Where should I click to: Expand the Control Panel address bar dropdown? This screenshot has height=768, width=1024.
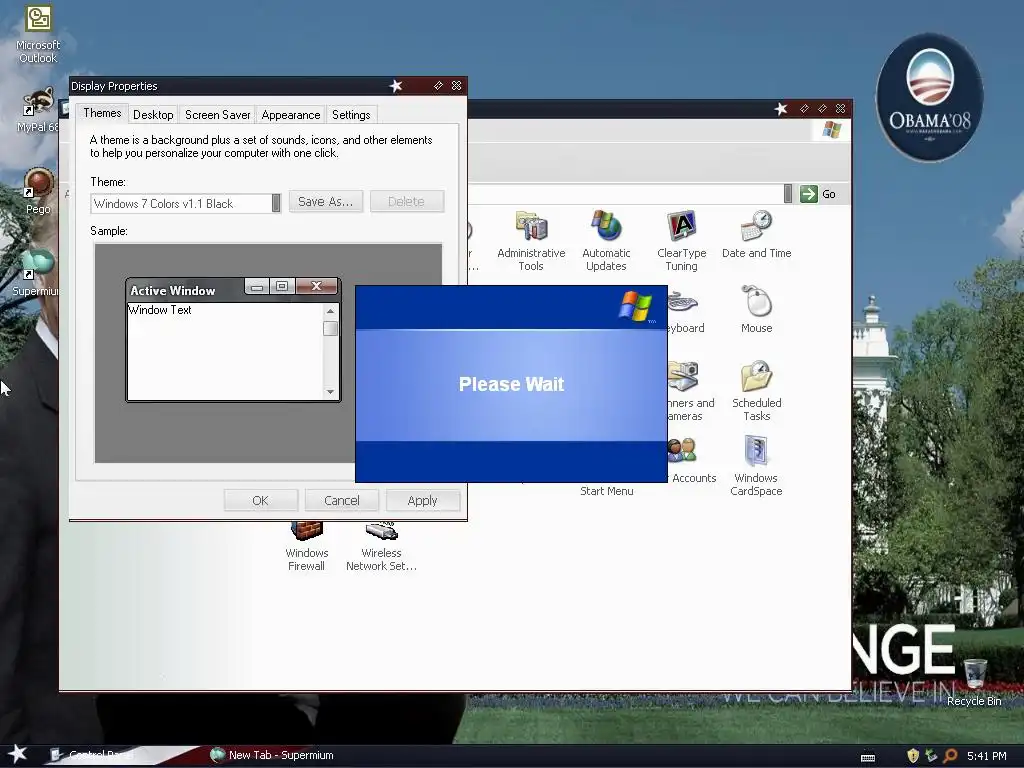tap(788, 194)
